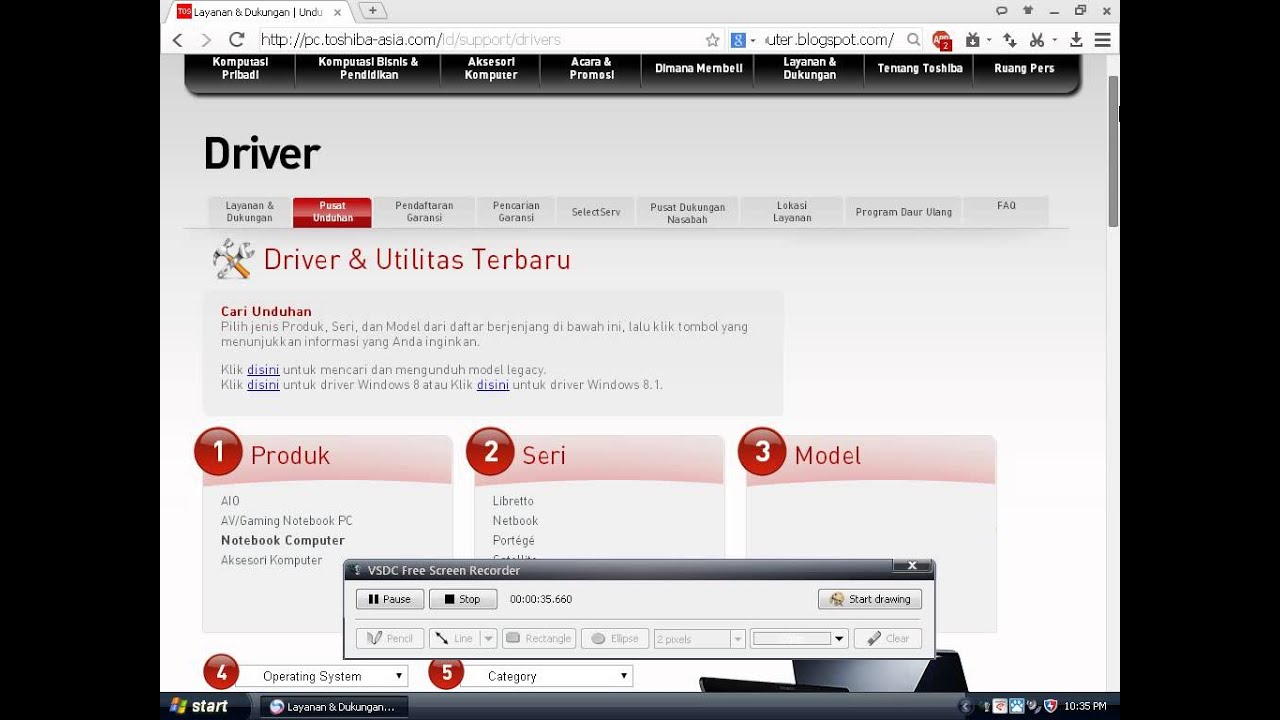Select AIO in the Produk list

pyautogui.click(x=230, y=501)
